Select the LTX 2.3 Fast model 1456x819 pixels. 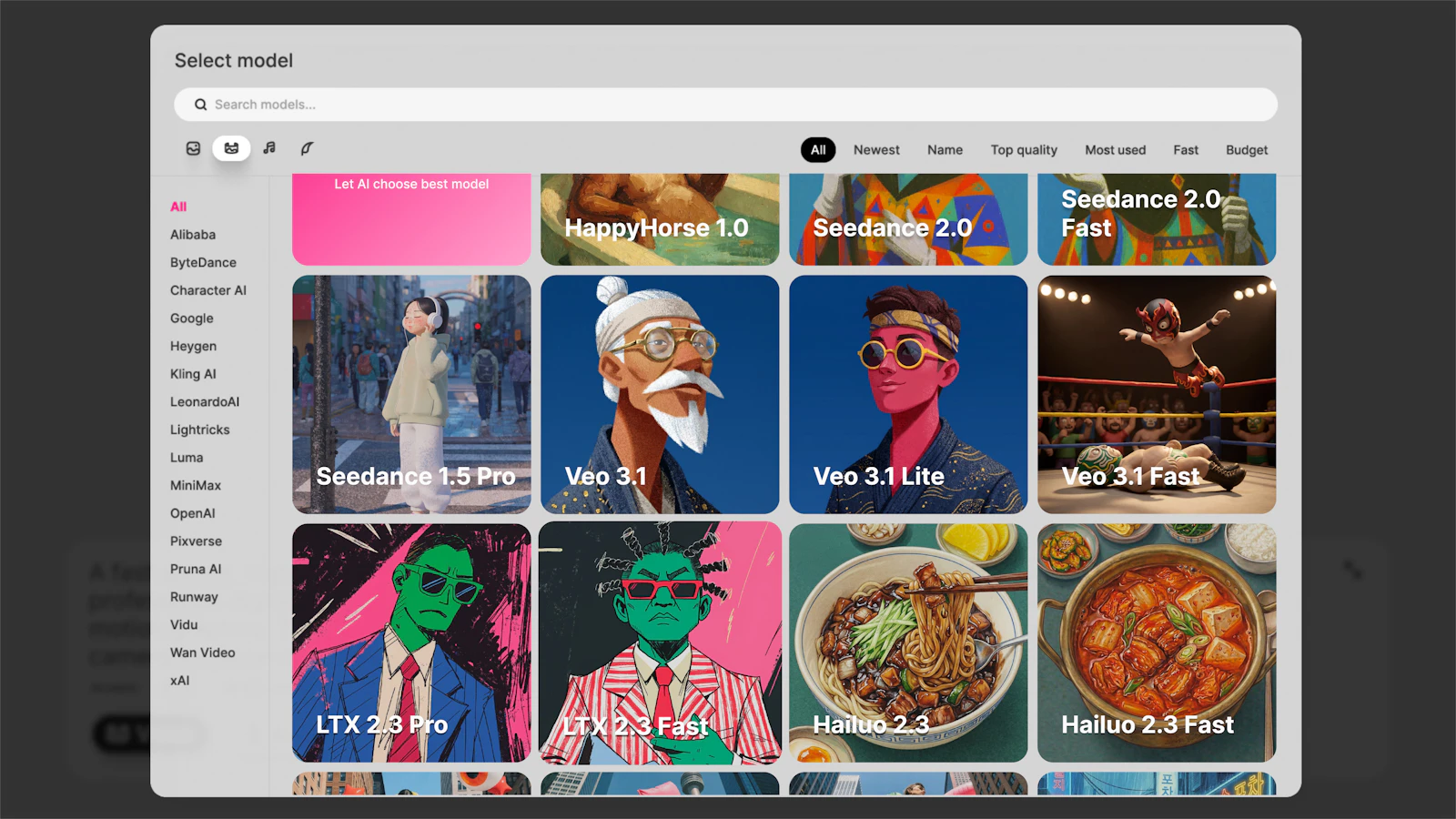pyautogui.click(x=660, y=642)
